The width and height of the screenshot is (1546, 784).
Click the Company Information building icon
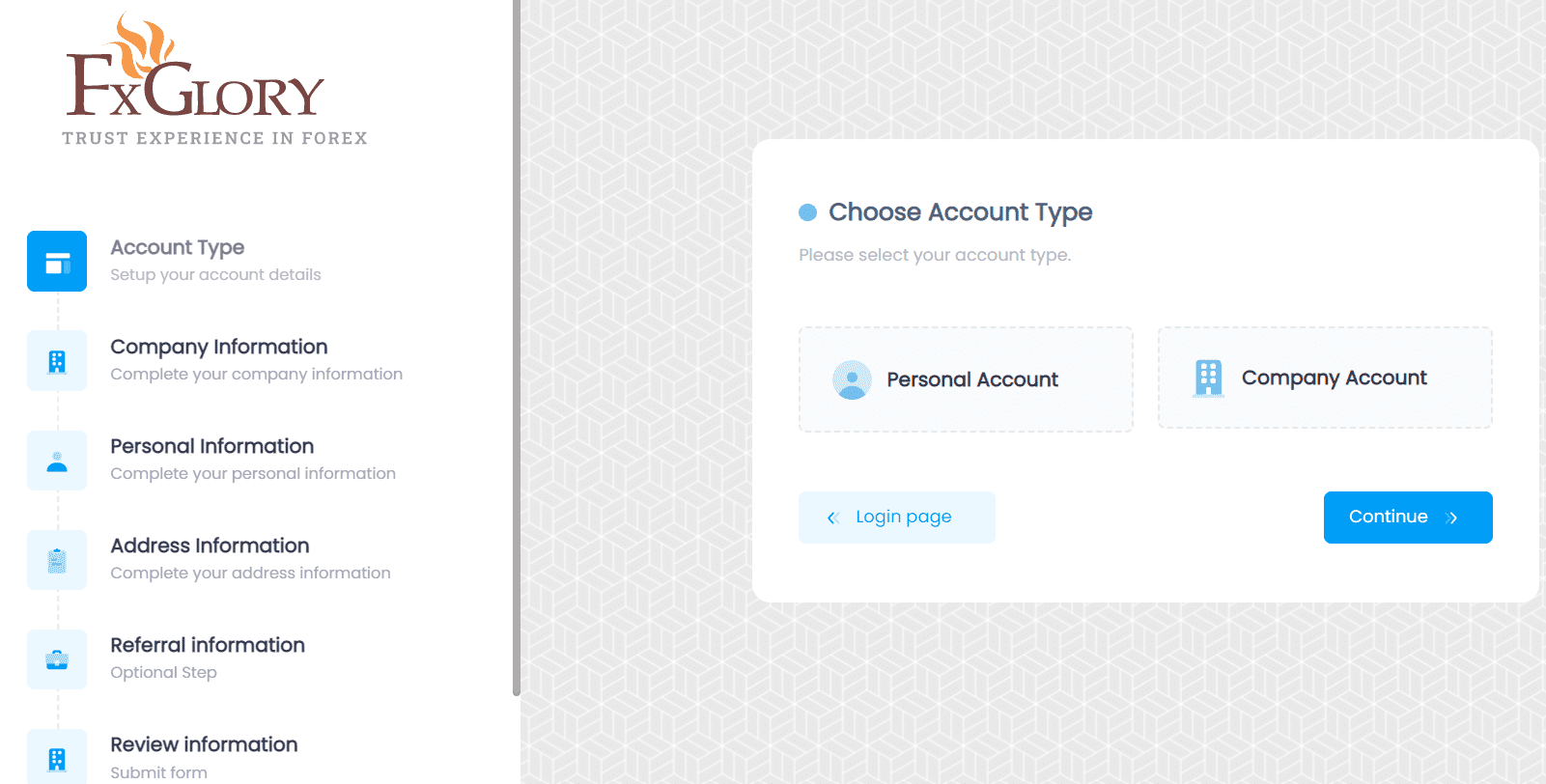[57, 361]
